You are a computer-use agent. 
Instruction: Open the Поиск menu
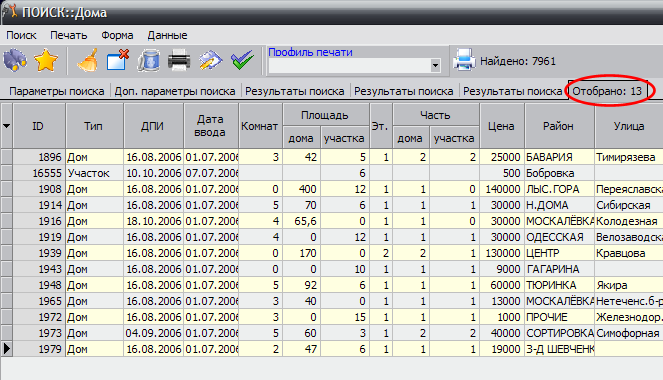21,35
